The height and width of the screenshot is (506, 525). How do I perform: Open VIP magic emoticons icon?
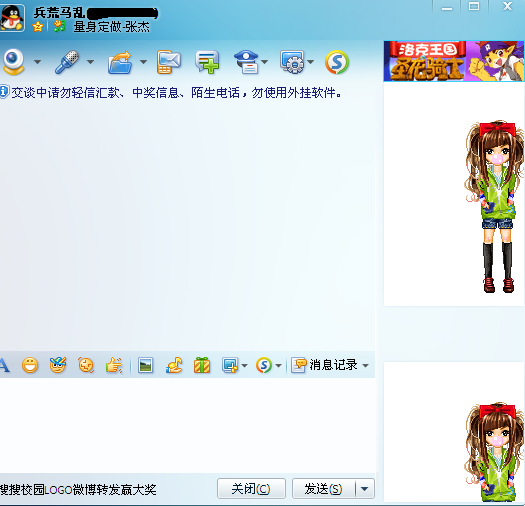click(58, 365)
